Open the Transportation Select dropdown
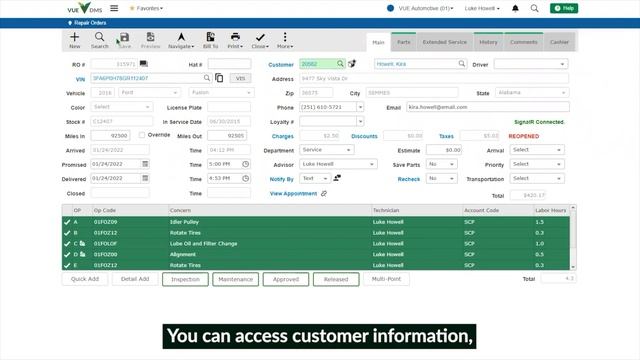The width and height of the screenshot is (640, 360). (x=559, y=178)
